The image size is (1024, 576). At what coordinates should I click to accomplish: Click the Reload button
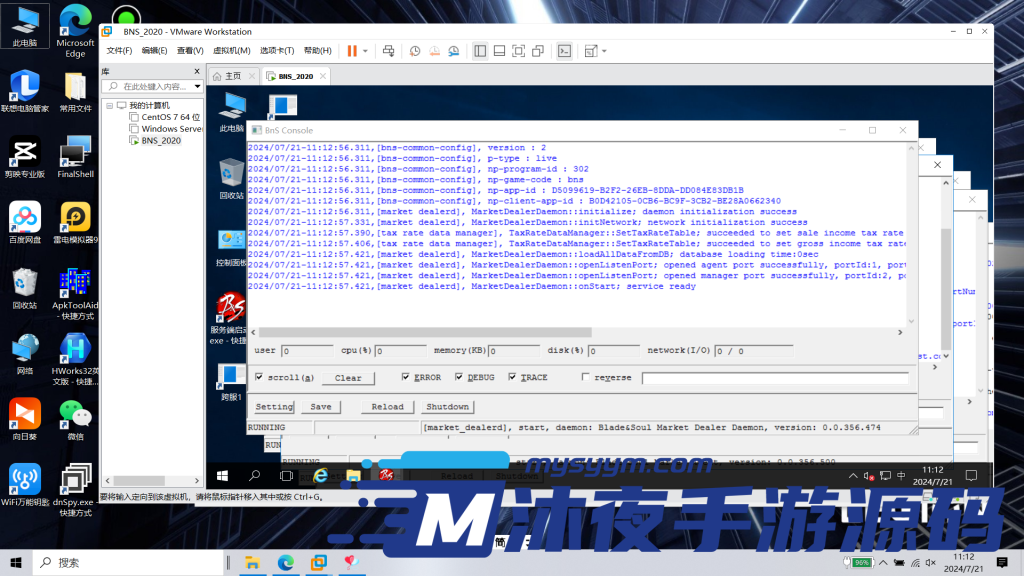pyautogui.click(x=387, y=407)
